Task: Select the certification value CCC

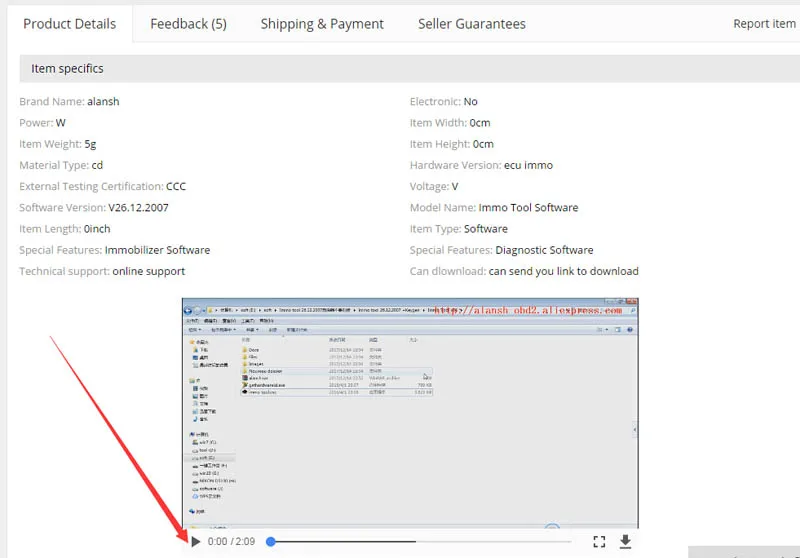Action: point(176,187)
